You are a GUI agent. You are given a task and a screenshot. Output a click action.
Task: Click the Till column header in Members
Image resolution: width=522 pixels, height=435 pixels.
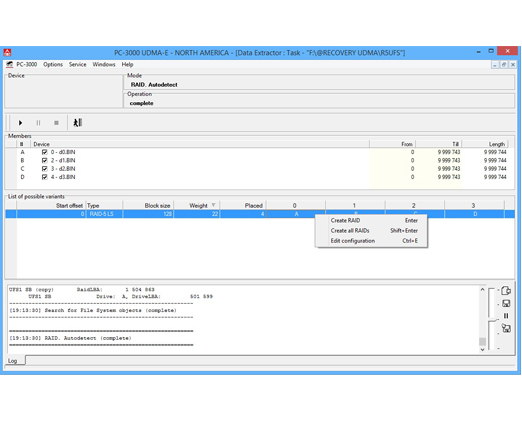439,144
